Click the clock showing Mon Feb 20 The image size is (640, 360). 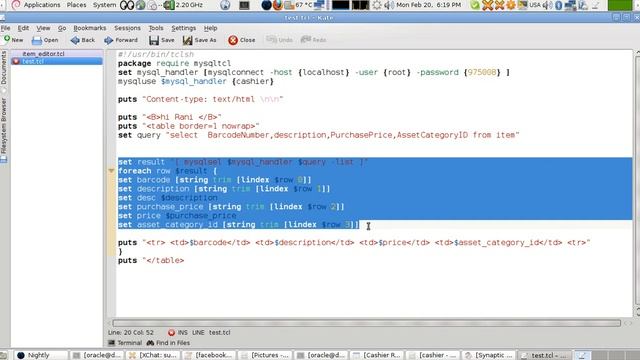[429, 5]
